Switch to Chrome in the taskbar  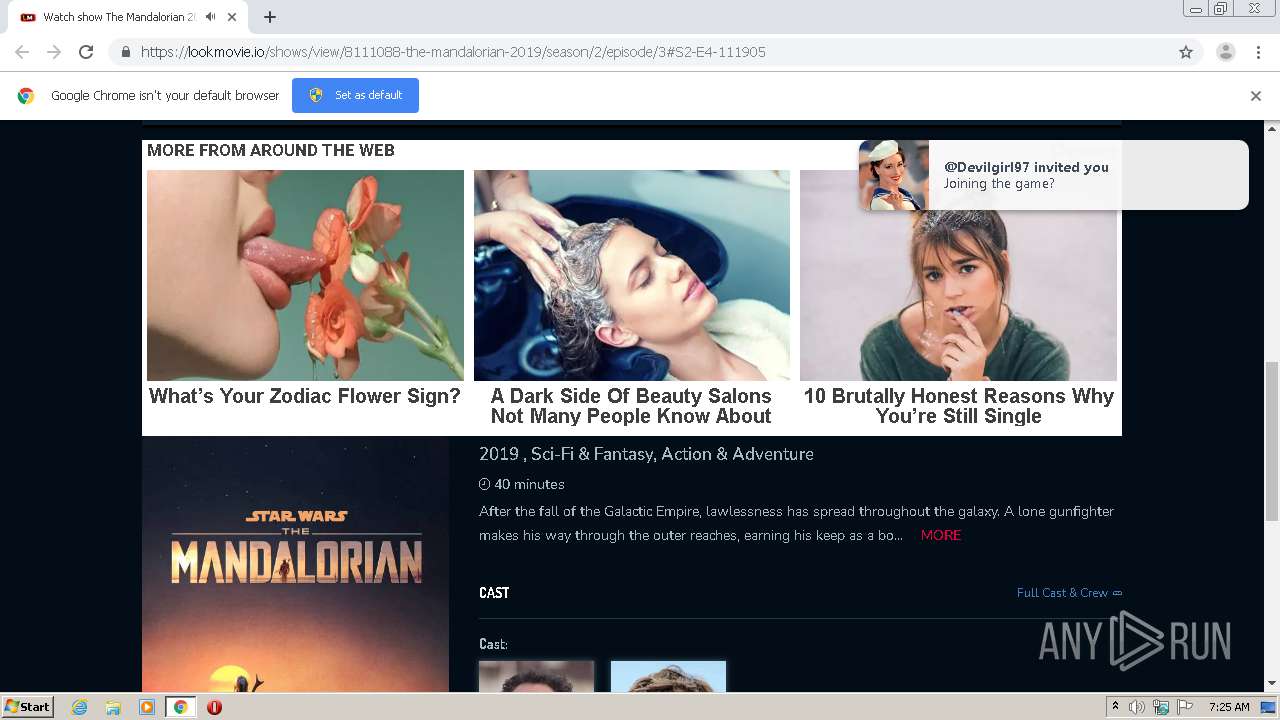[180, 707]
